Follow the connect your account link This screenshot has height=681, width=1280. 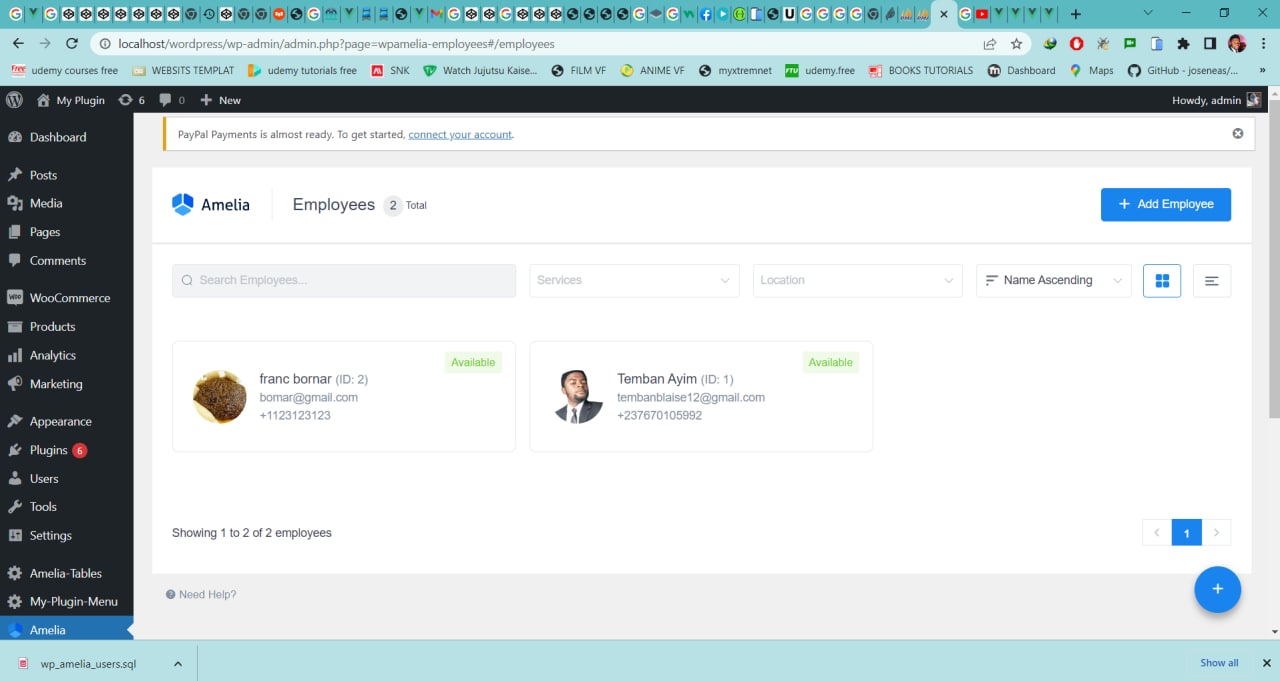tap(460, 134)
